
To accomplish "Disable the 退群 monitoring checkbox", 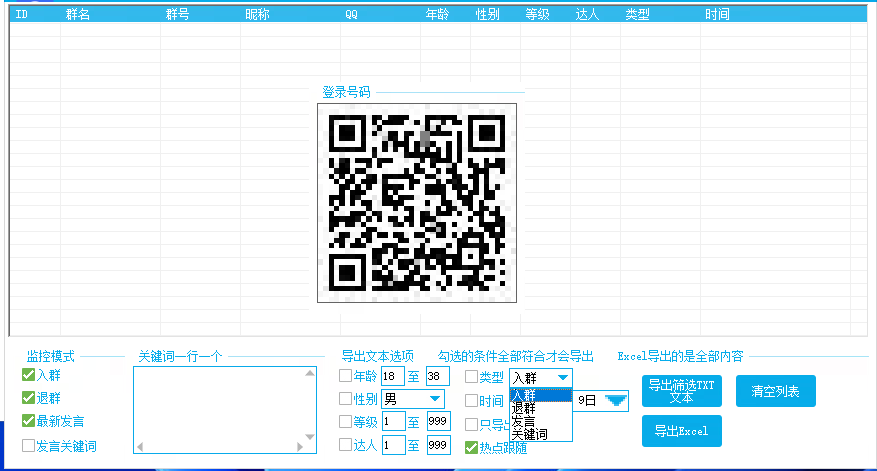I will click(x=29, y=398).
